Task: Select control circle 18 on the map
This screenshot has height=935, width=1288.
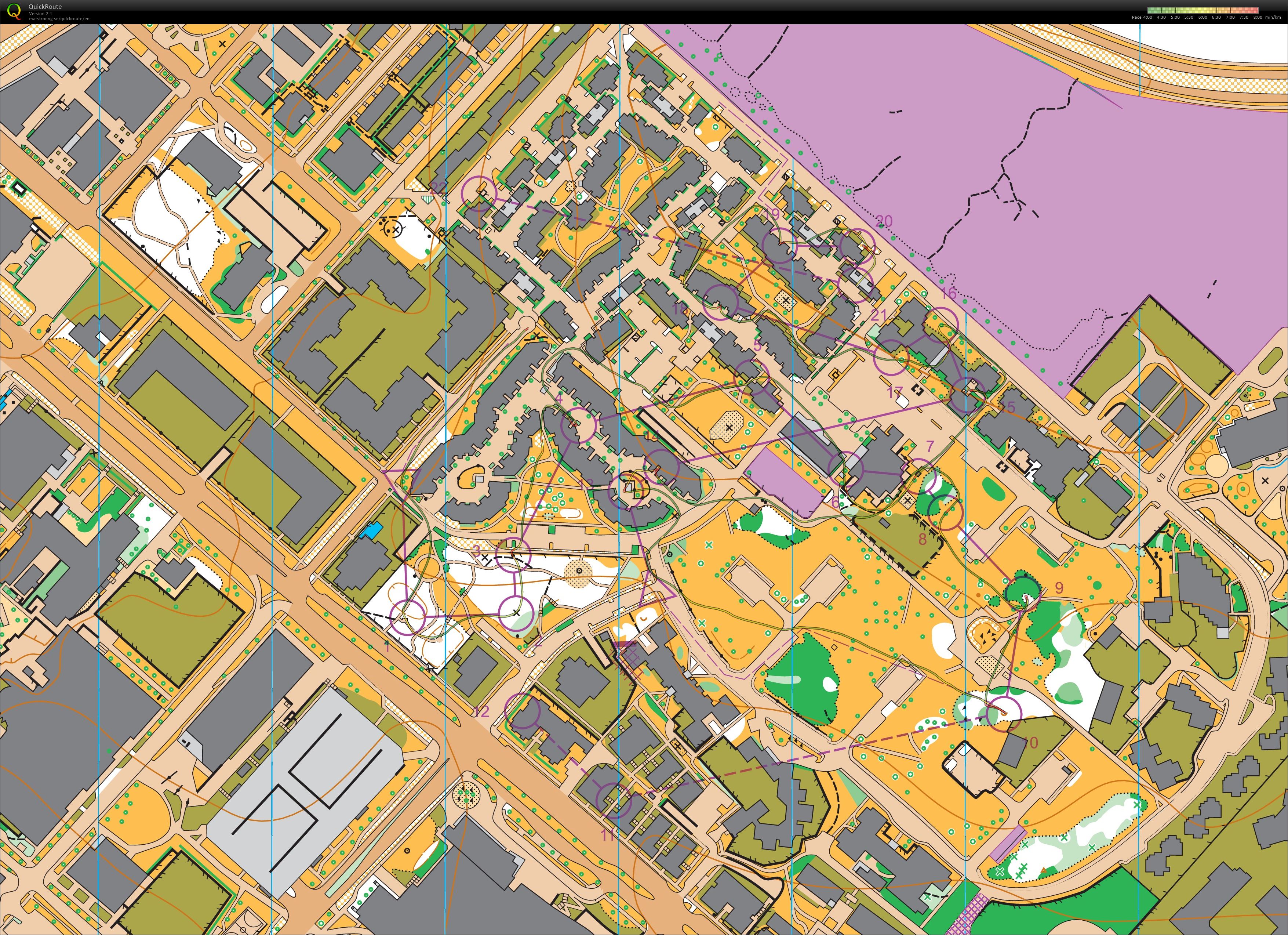Action: 721,302
